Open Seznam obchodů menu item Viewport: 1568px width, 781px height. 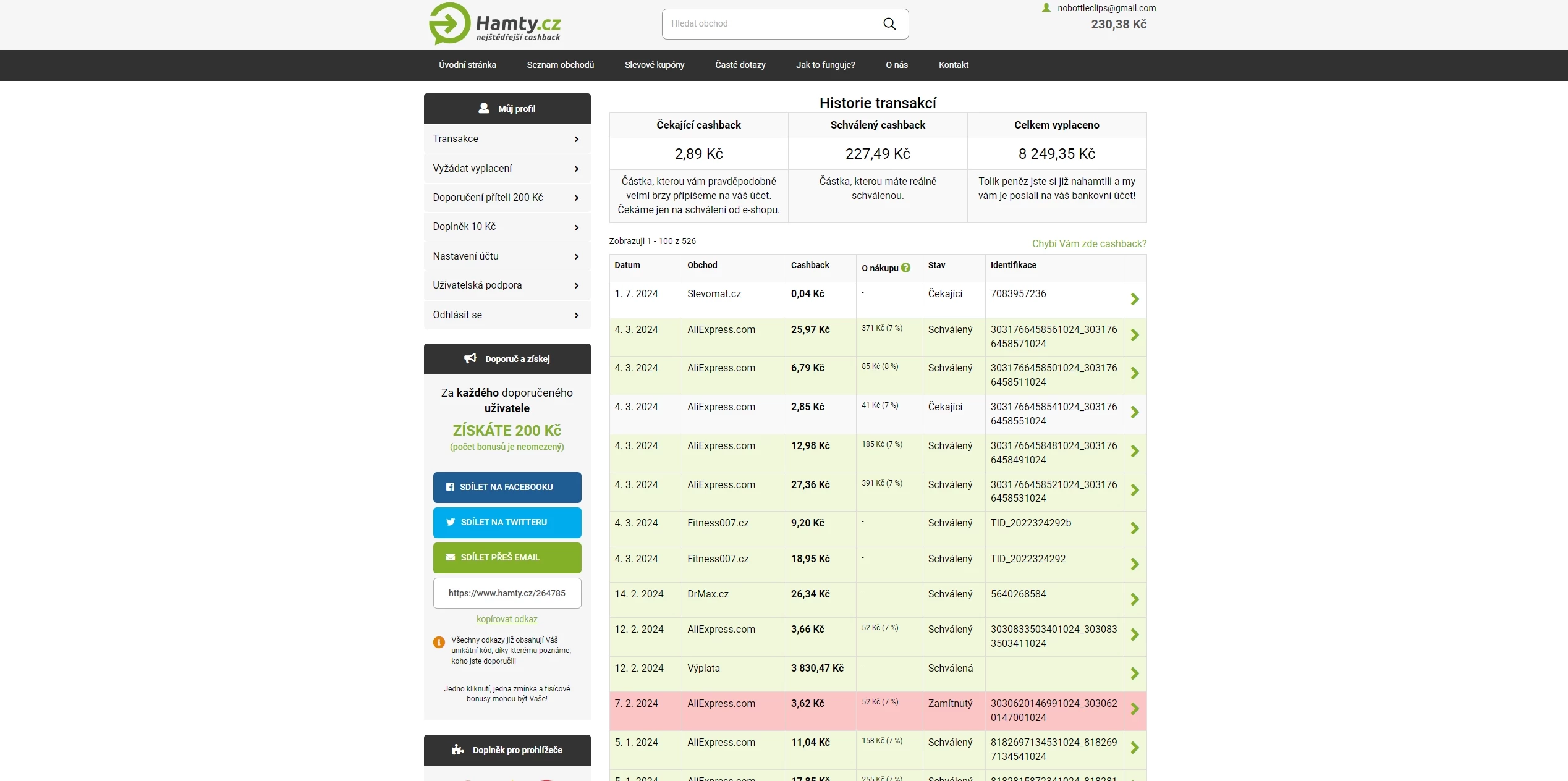click(560, 65)
